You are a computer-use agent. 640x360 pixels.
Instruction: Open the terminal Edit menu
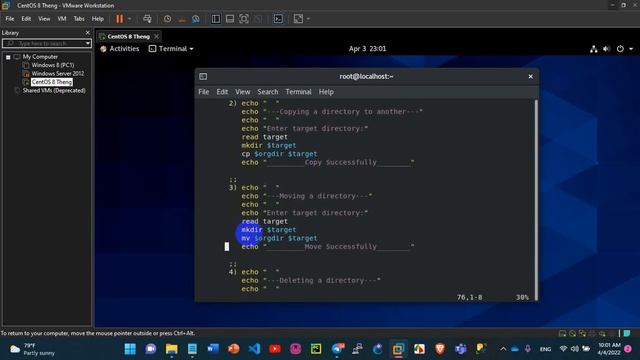pos(222,92)
